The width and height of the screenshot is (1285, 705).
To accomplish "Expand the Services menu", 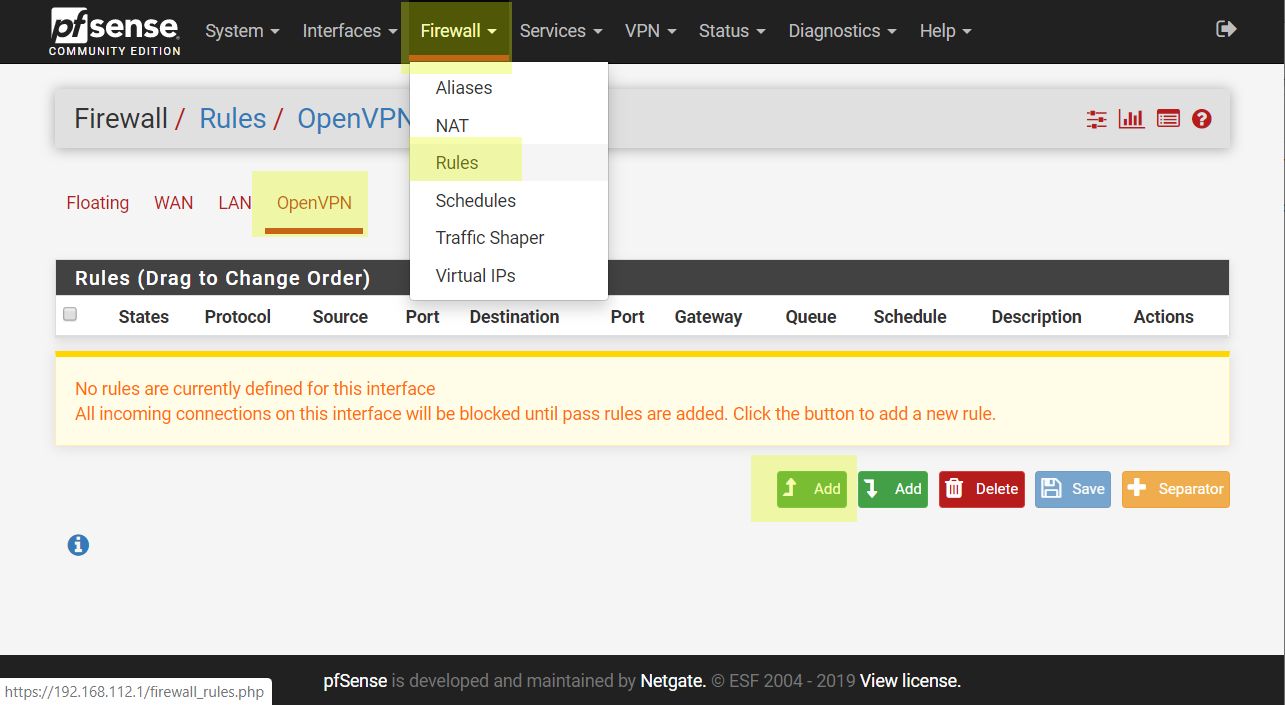I will point(561,31).
